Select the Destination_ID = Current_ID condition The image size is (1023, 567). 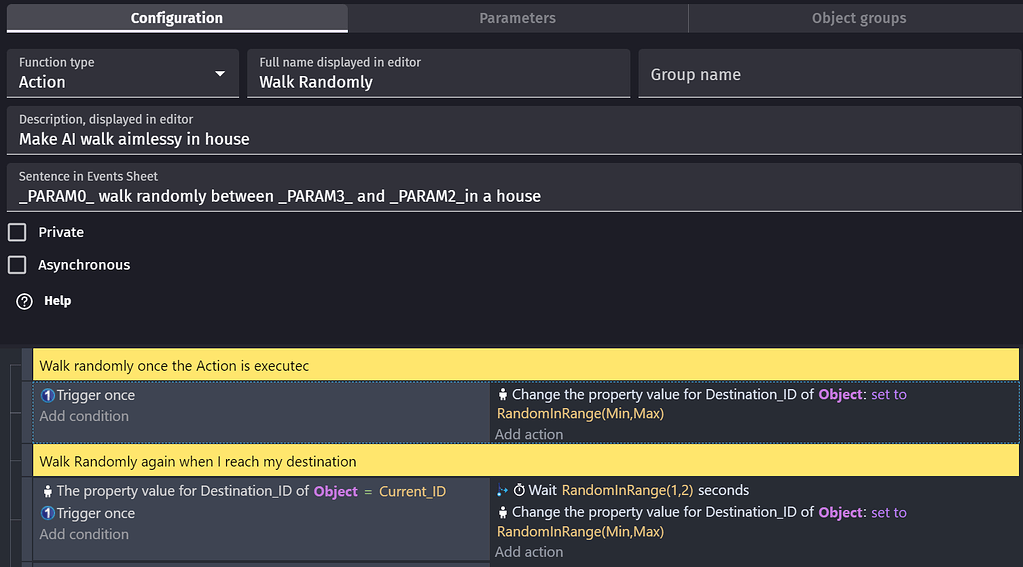click(243, 491)
